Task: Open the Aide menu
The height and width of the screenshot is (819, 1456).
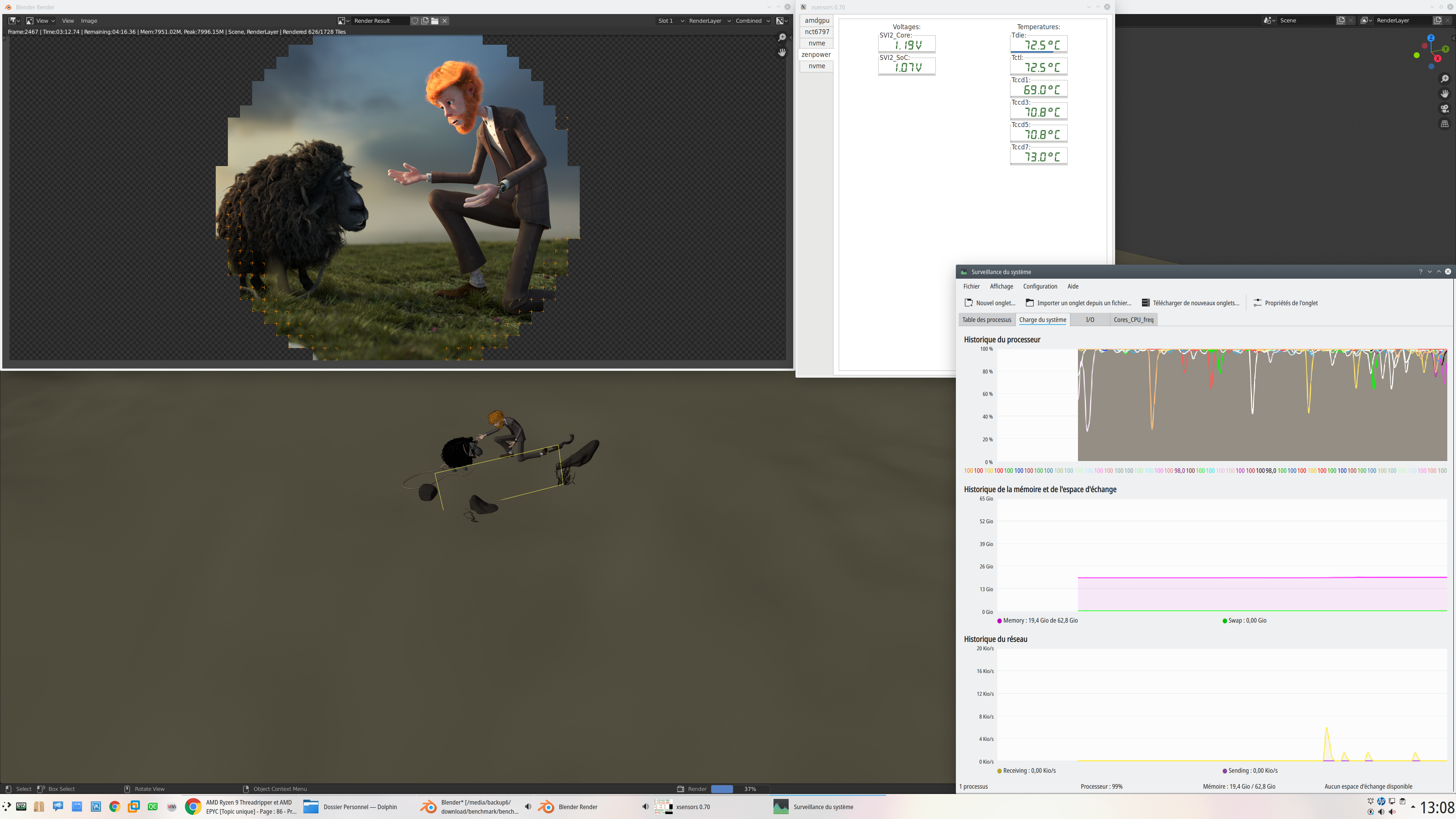Action: 1073,287
